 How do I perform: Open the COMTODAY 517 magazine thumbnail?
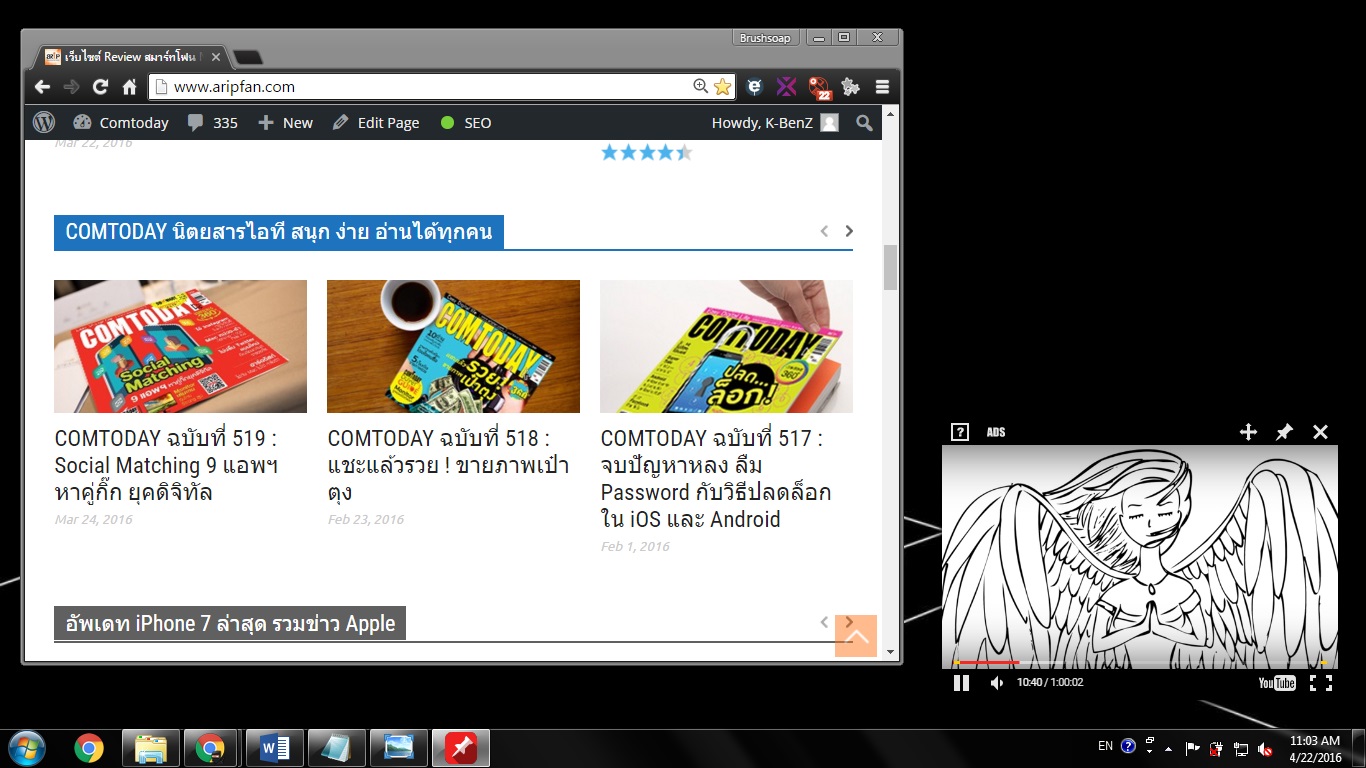pyautogui.click(x=726, y=346)
